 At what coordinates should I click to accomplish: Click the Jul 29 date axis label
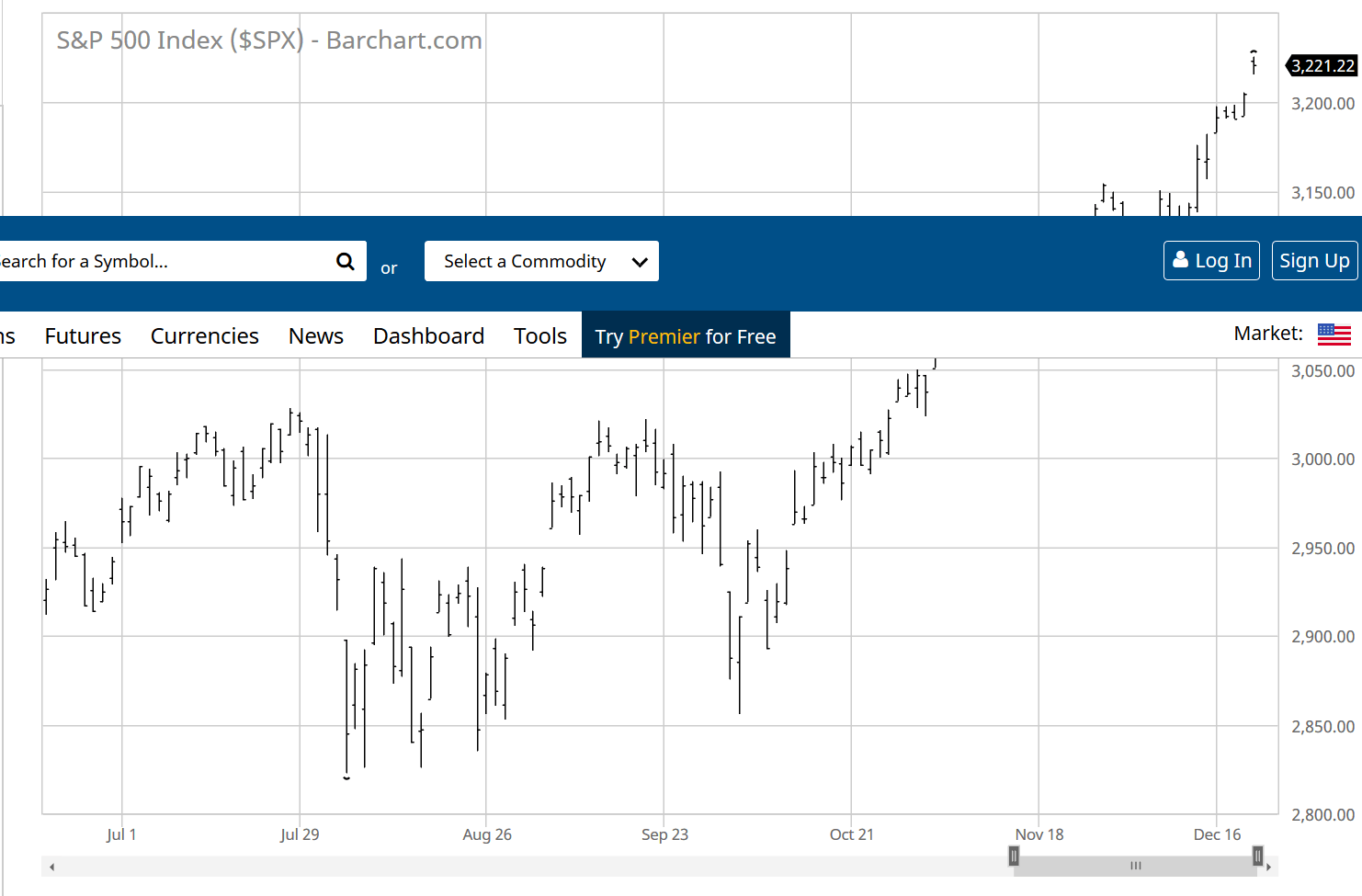point(300,834)
